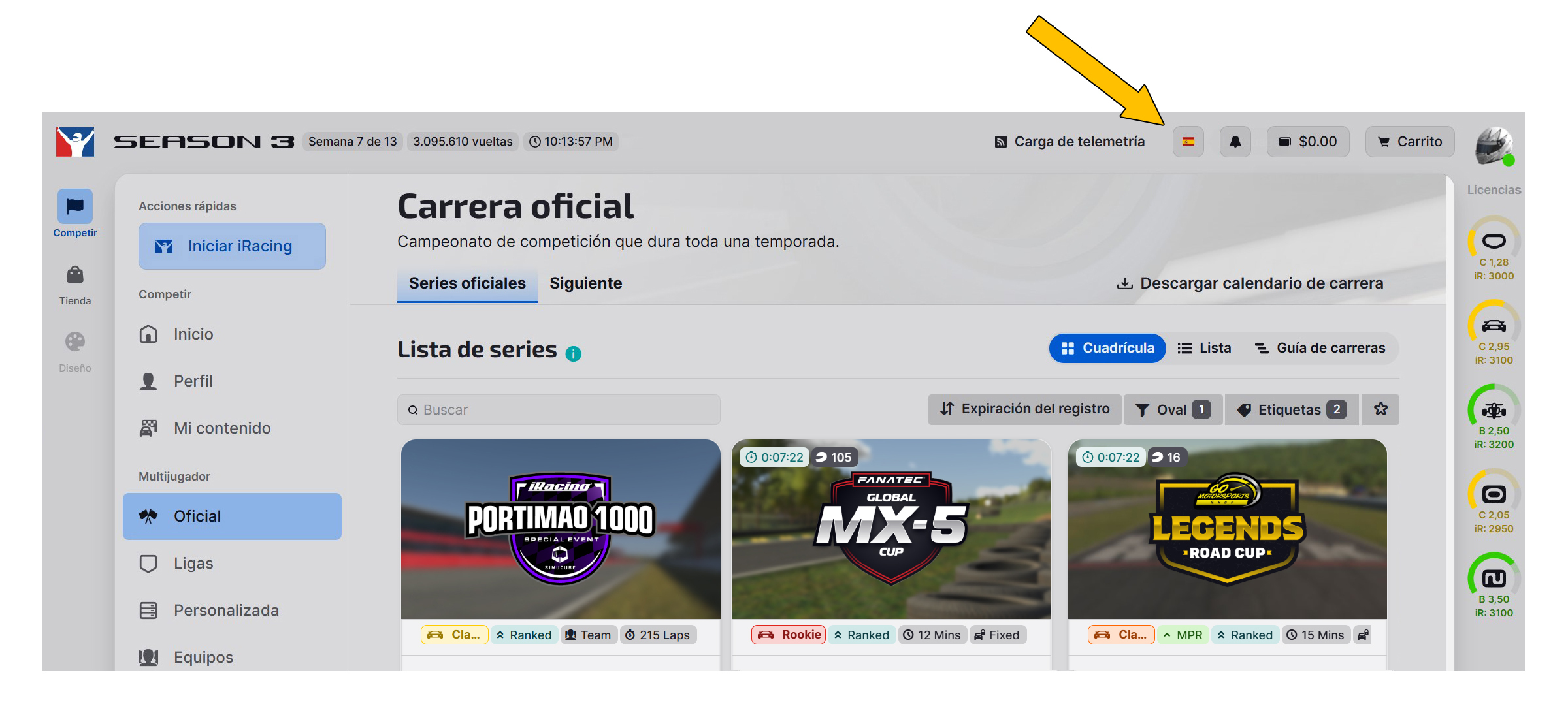This screenshot has height=715, width=1568.
Task: Select Guía de carreras view
Action: click(1320, 348)
